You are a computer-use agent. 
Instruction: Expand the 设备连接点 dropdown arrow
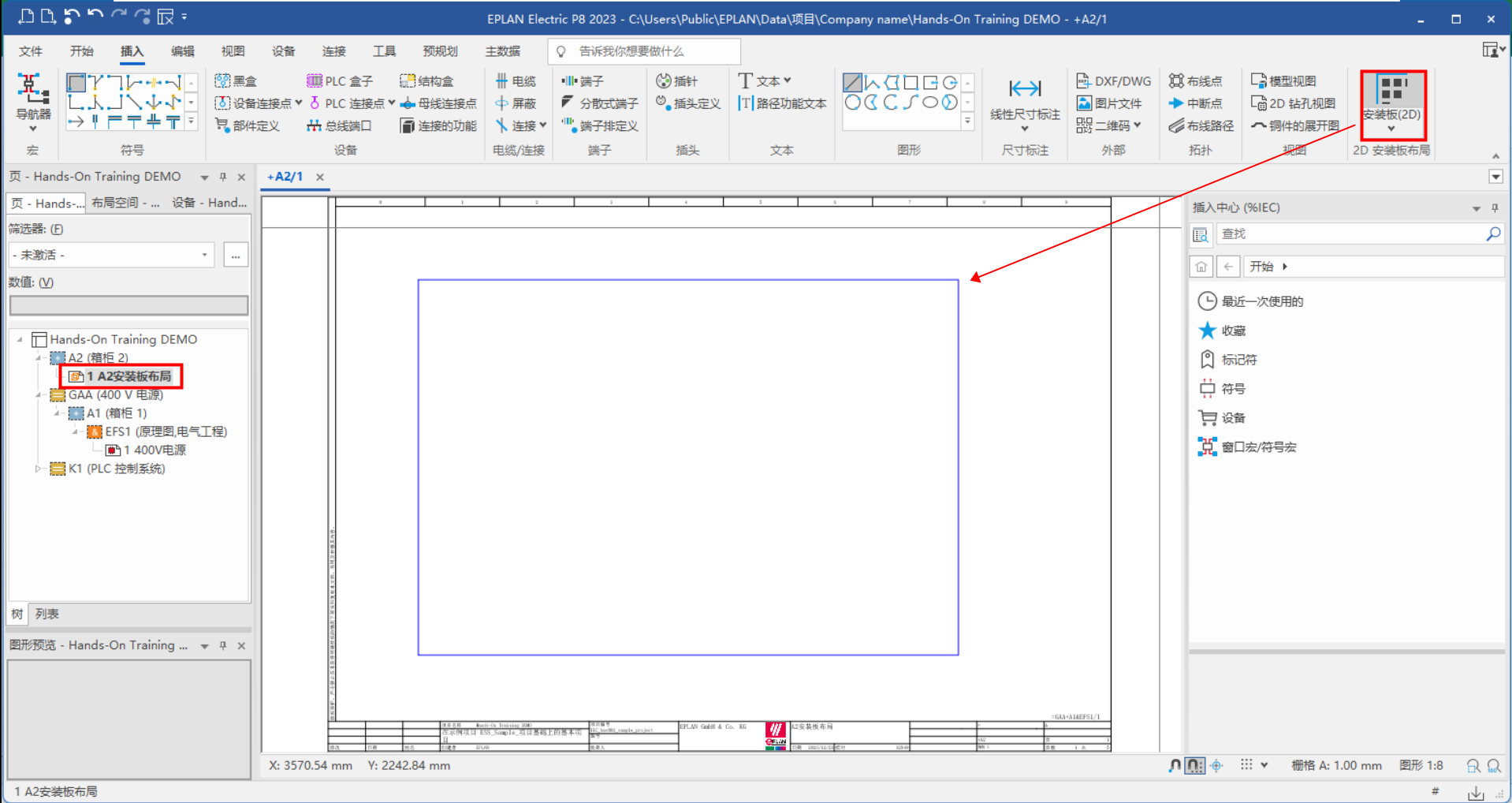(x=299, y=103)
